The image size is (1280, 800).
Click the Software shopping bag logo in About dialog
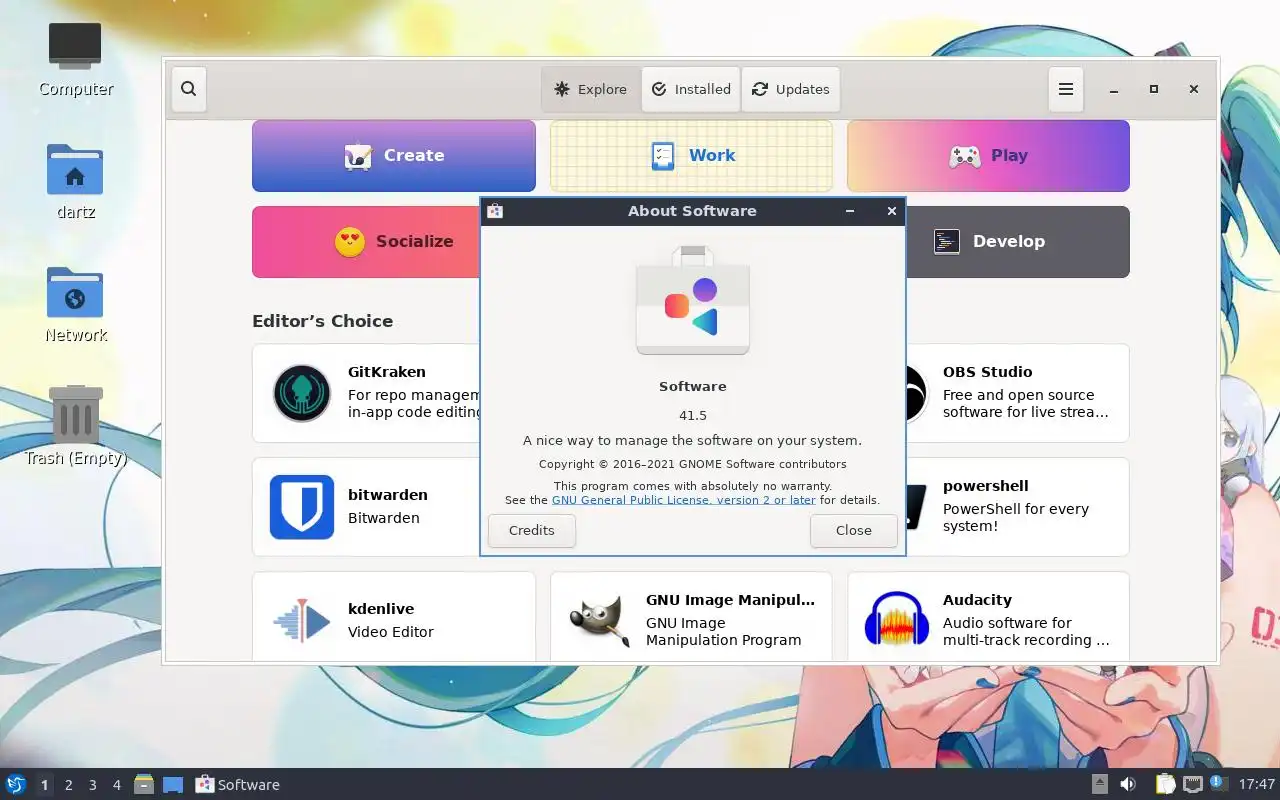click(693, 300)
